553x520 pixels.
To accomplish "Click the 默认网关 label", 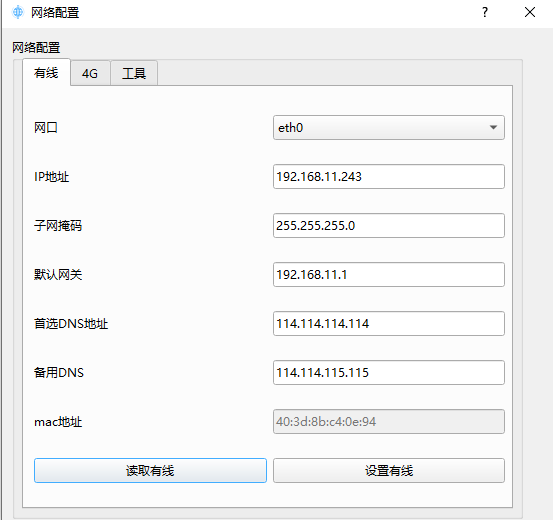I will point(58,274).
